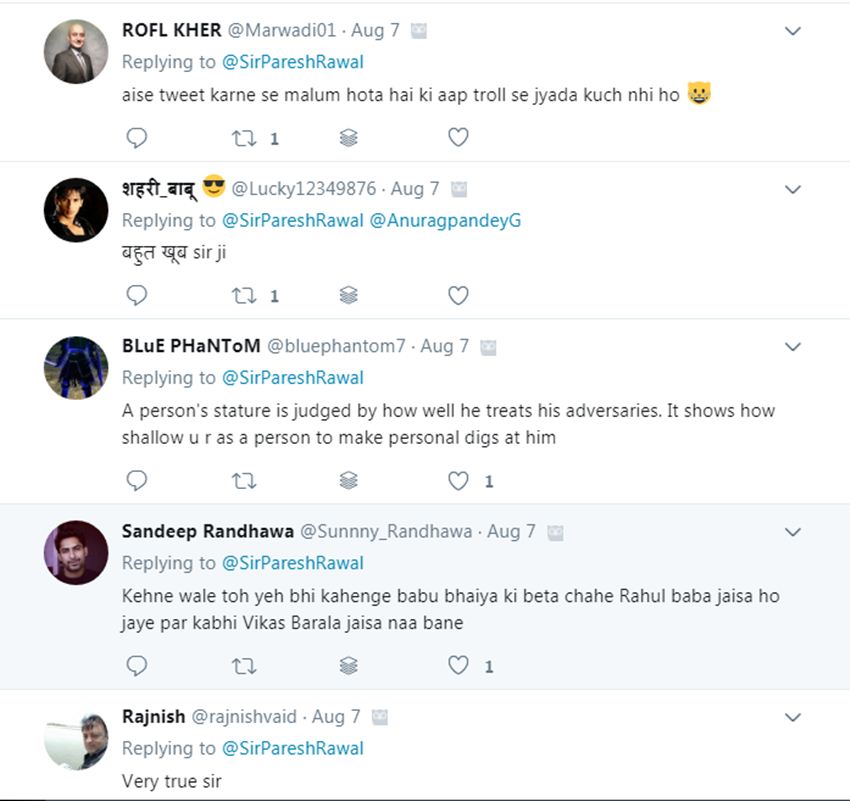This screenshot has height=801, width=850.
Task: Open ROFL KHER's avatar image
Action: tap(76, 51)
